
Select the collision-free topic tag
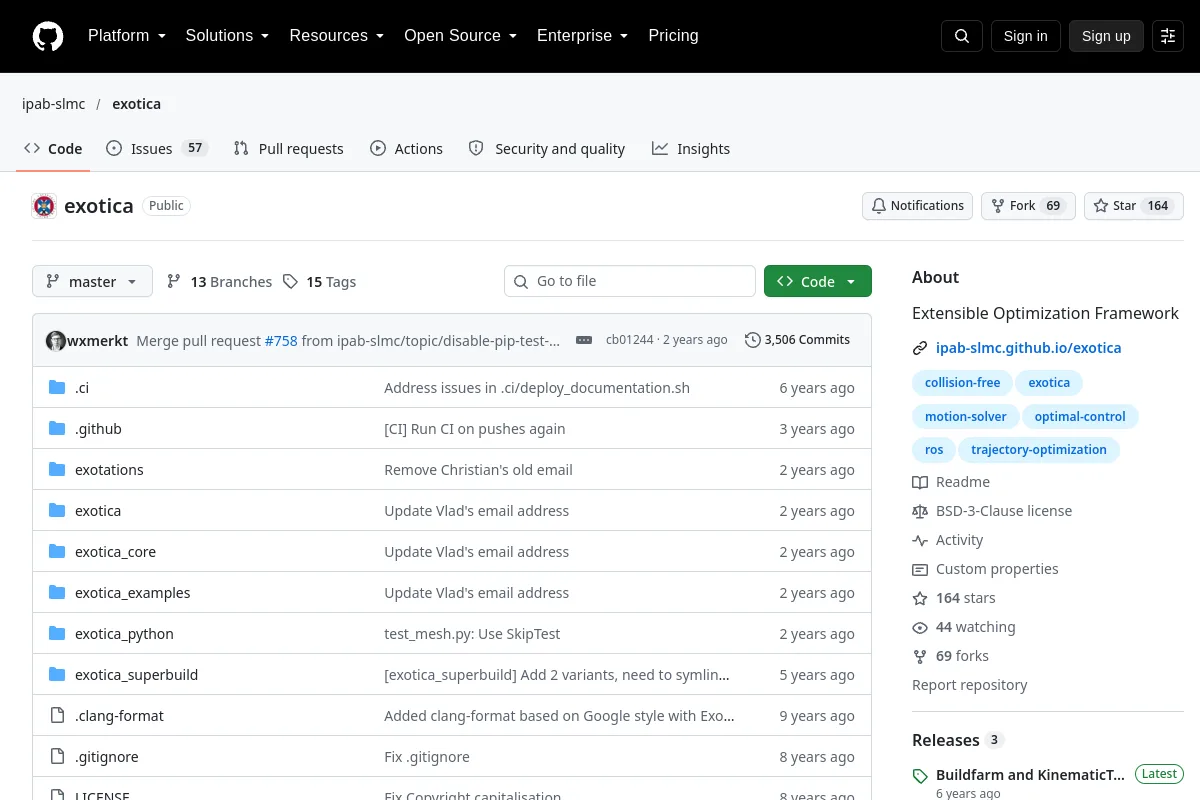962,383
